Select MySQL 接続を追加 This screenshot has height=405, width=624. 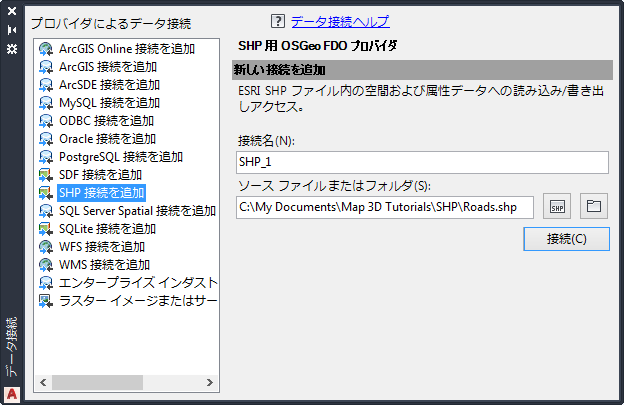tap(109, 103)
